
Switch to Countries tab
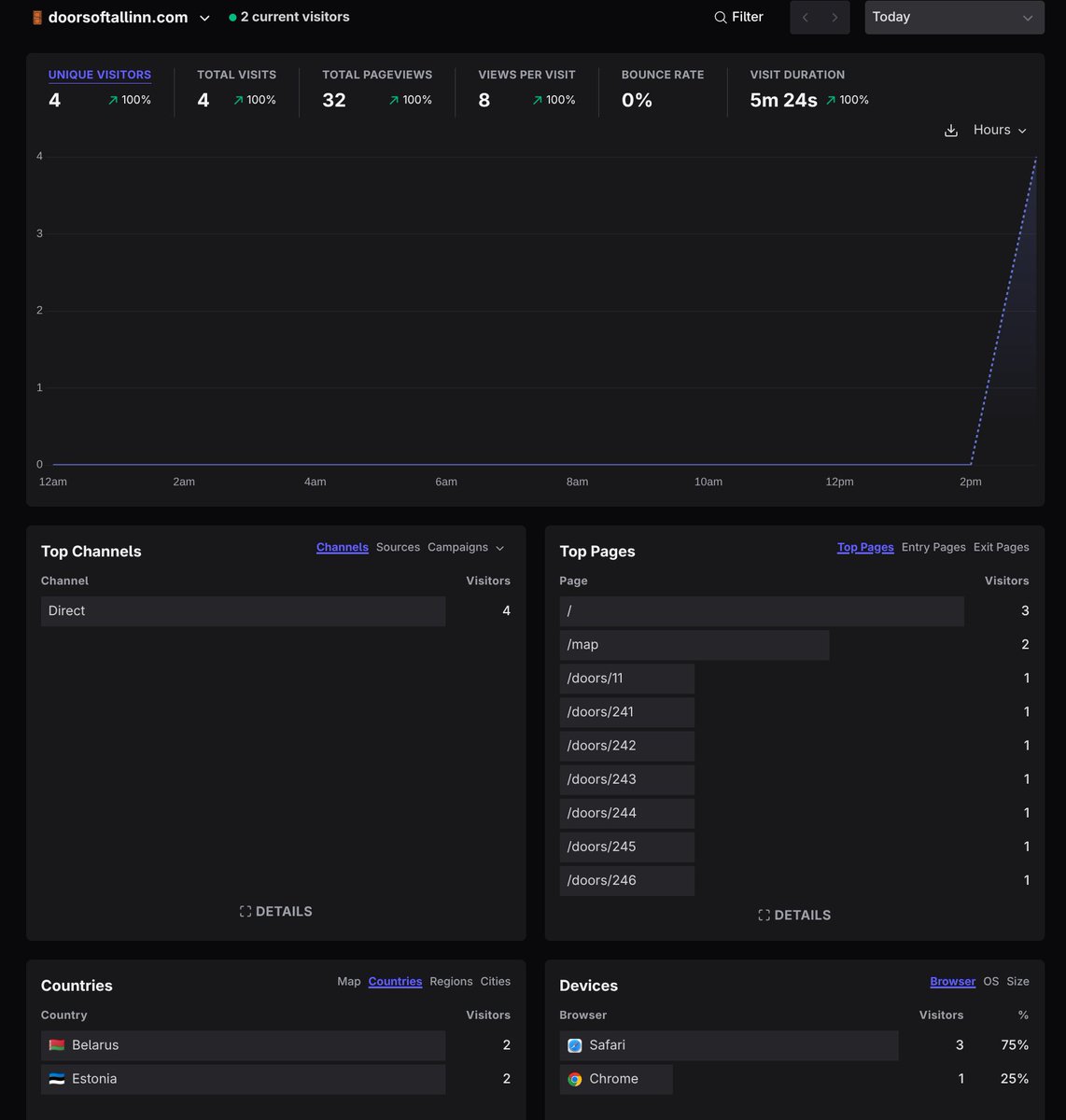395,982
